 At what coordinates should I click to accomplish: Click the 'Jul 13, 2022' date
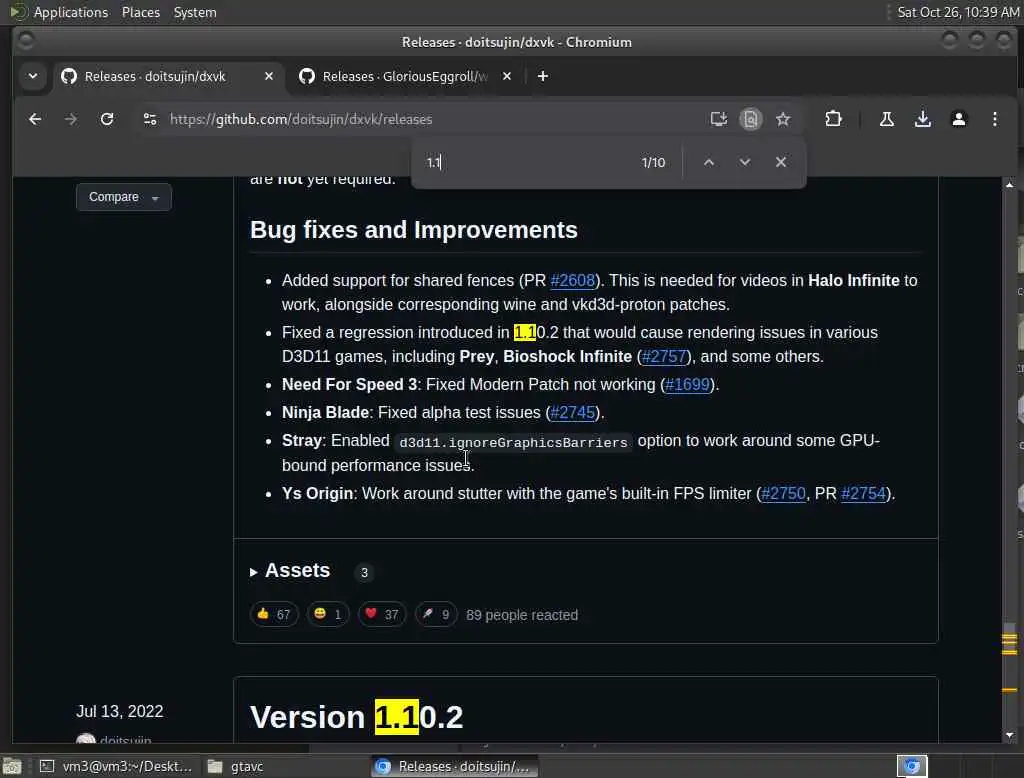click(120, 711)
